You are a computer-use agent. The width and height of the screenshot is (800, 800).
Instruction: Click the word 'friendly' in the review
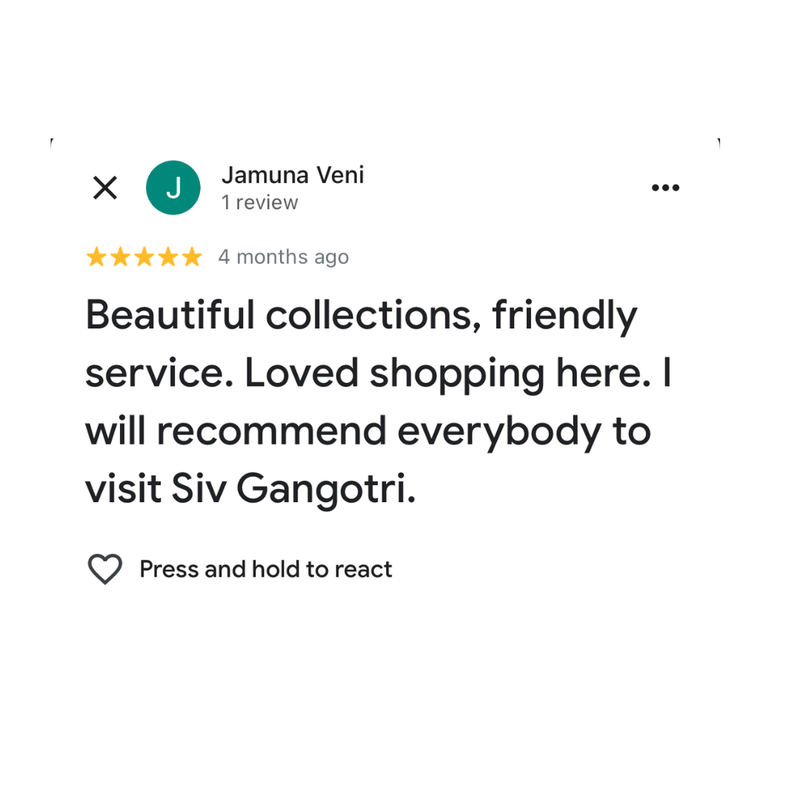pyautogui.click(x=565, y=316)
